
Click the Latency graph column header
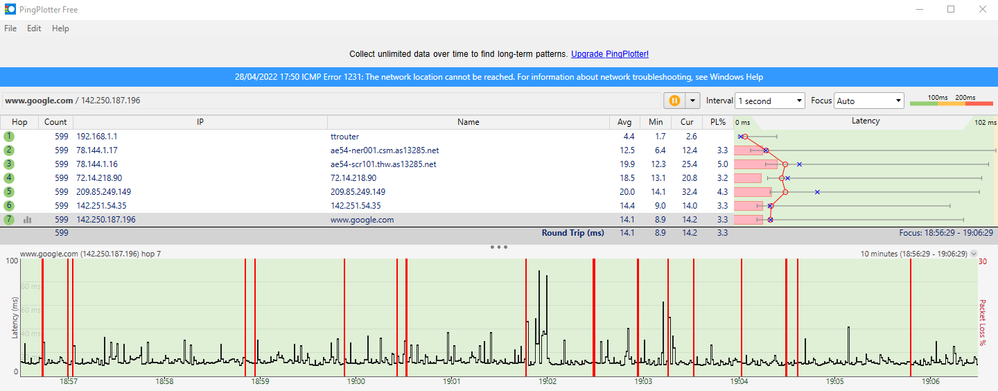[x=865, y=121]
